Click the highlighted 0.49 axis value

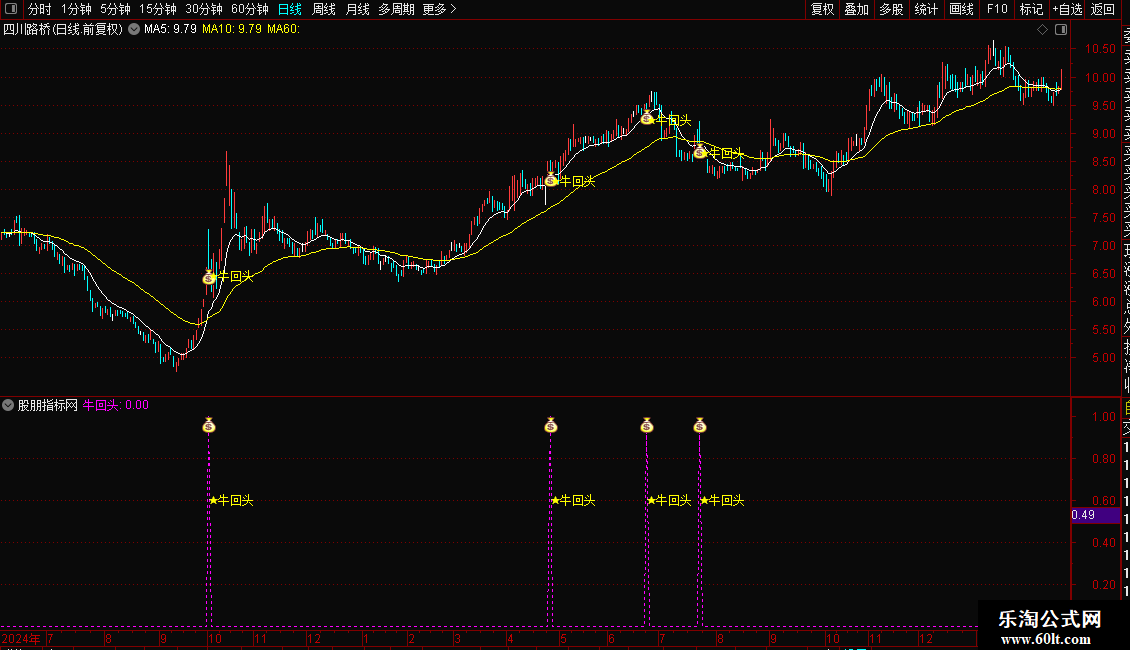(x=1095, y=515)
